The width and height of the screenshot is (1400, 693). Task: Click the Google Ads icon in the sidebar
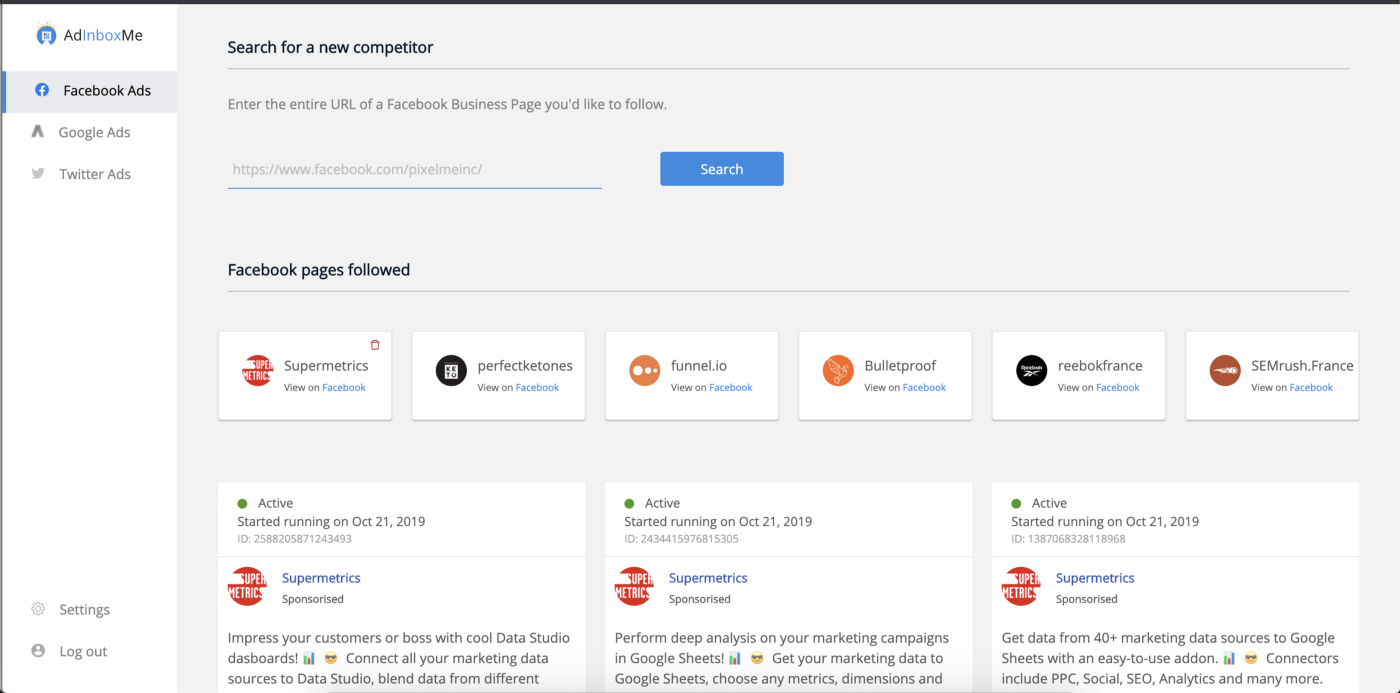click(x=38, y=132)
